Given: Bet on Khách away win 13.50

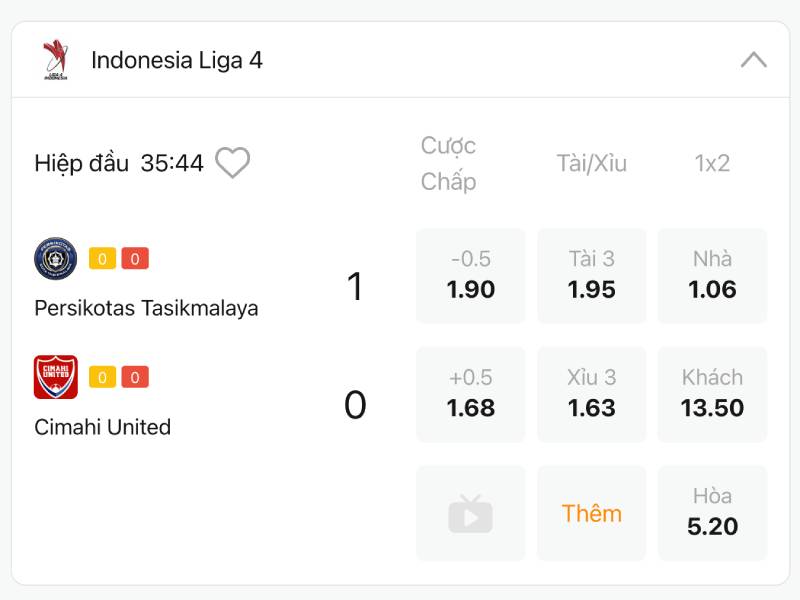Looking at the screenshot, I should tap(712, 394).
